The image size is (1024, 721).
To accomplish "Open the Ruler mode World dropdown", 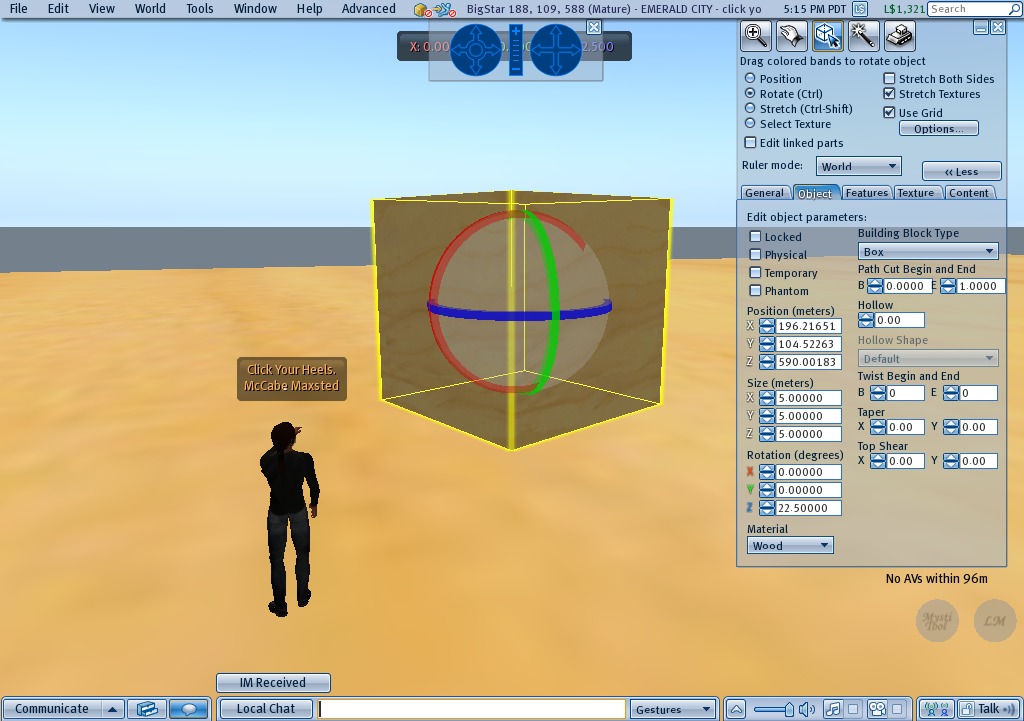I will (858, 167).
